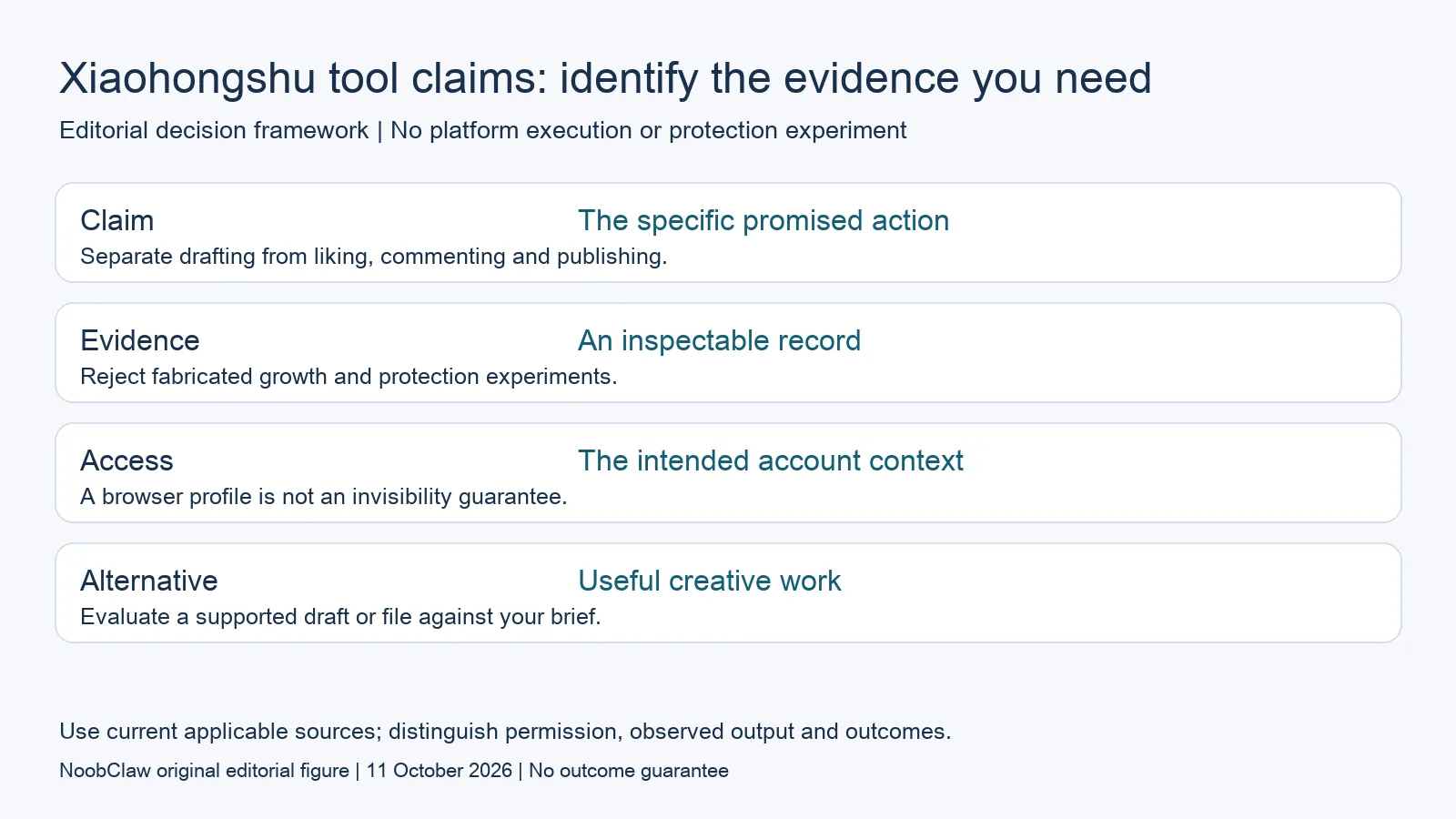Click the footer credit 'NoobClaw original editorial figure | 11 October 2026 | No outcome guarantee'
1456x819 pixels.
point(394,771)
